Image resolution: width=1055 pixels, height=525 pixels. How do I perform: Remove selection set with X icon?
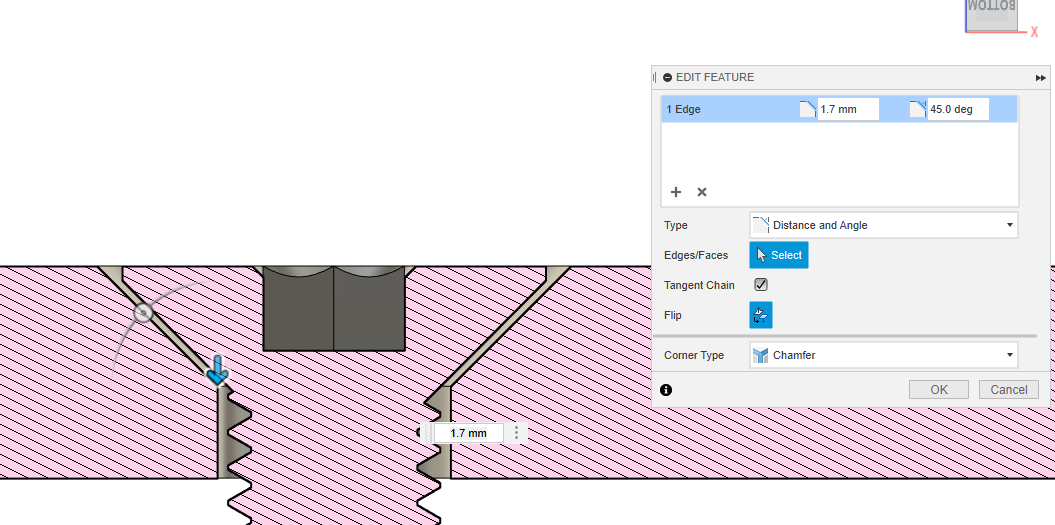(702, 192)
